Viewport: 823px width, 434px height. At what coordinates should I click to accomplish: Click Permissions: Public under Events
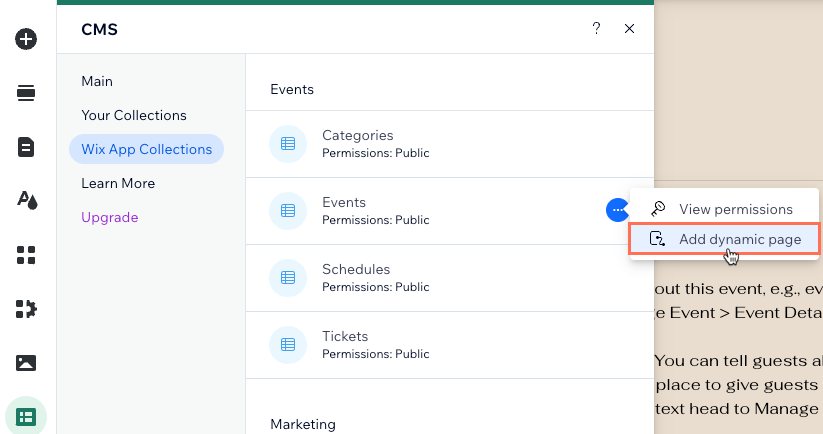[x=376, y=220]
